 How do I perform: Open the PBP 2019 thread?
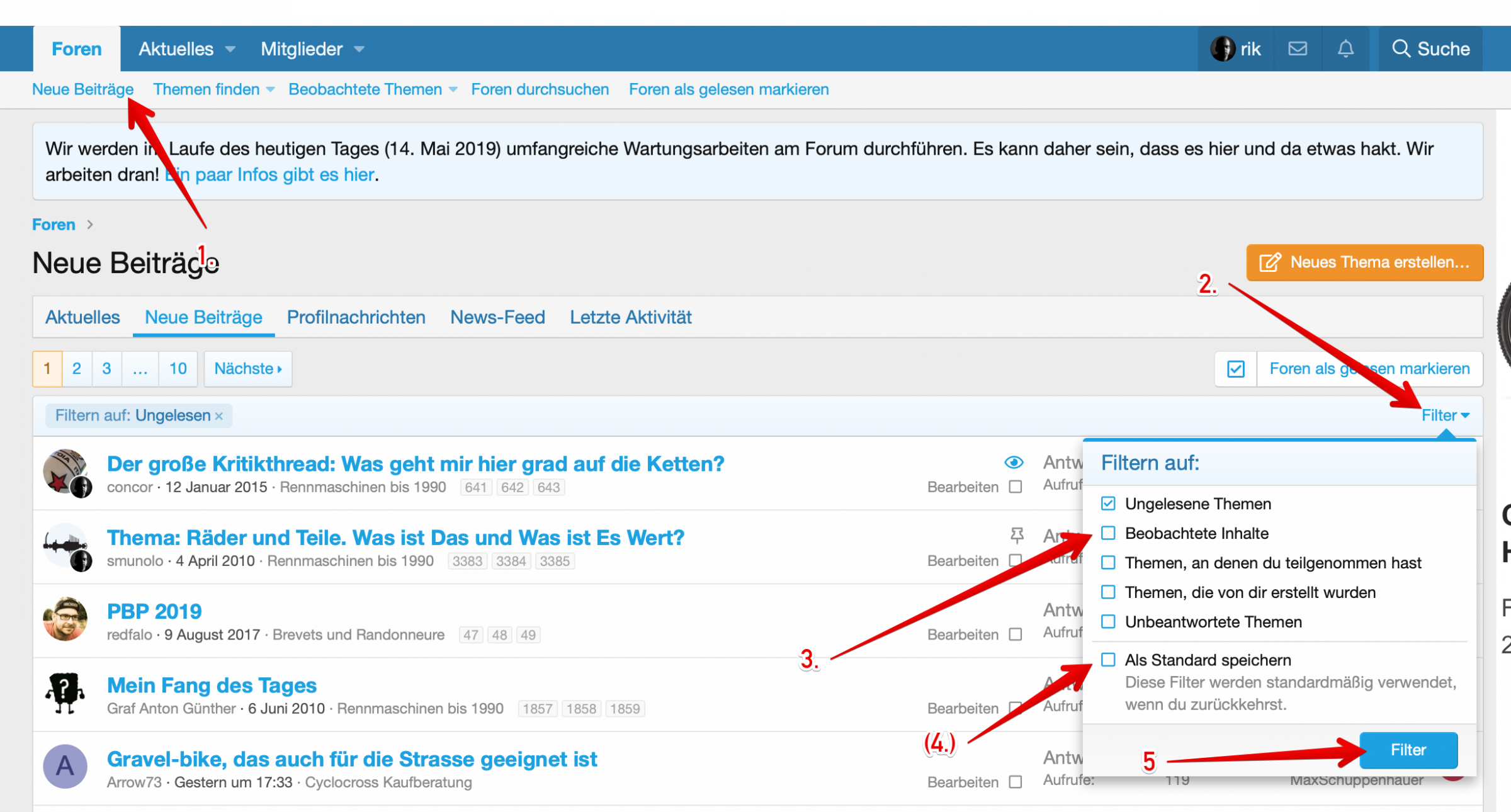pos(154,611)
